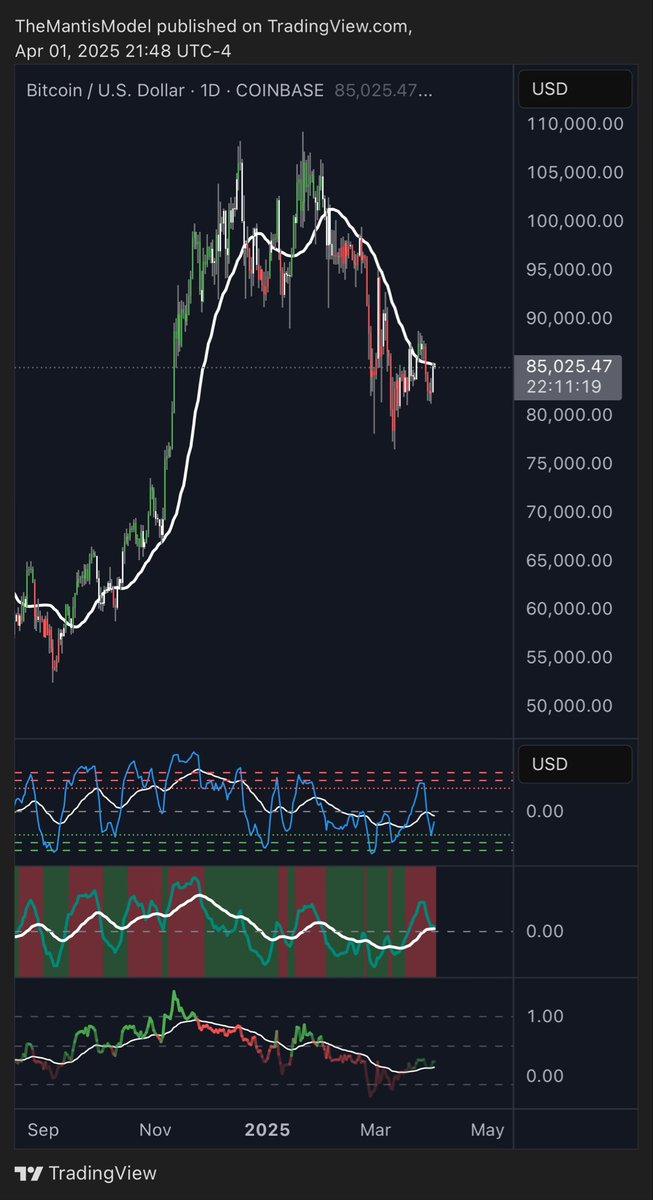Click the Apr 01, 2025 21:48 UTC-4 timestamp
Screen dimensions: 653x1200
124,50
